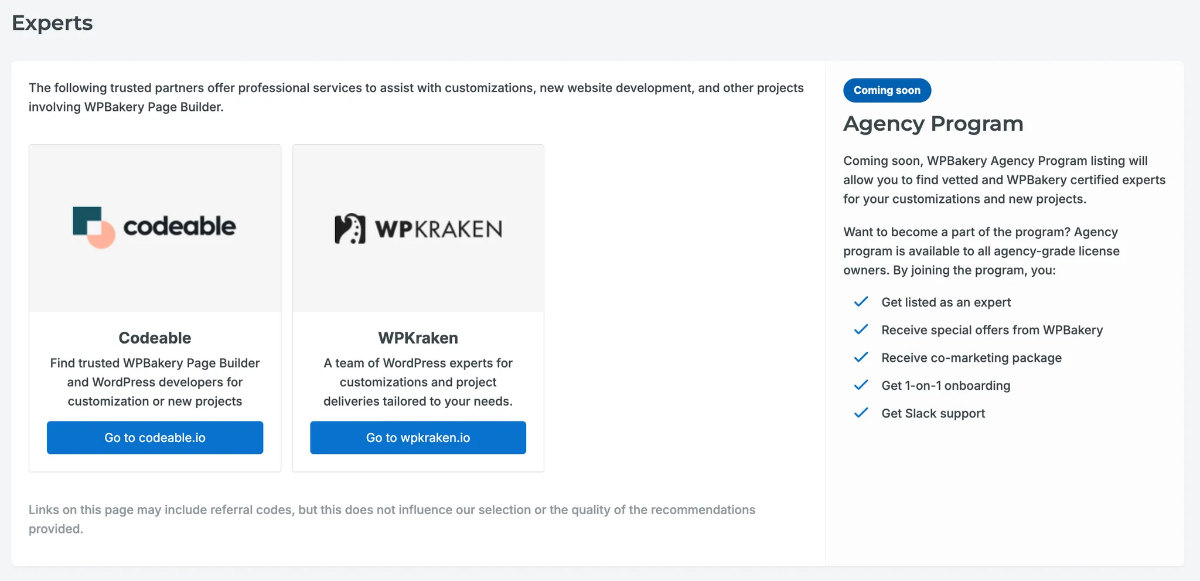Click the 'Coming soon' badge

coord(887,90)
